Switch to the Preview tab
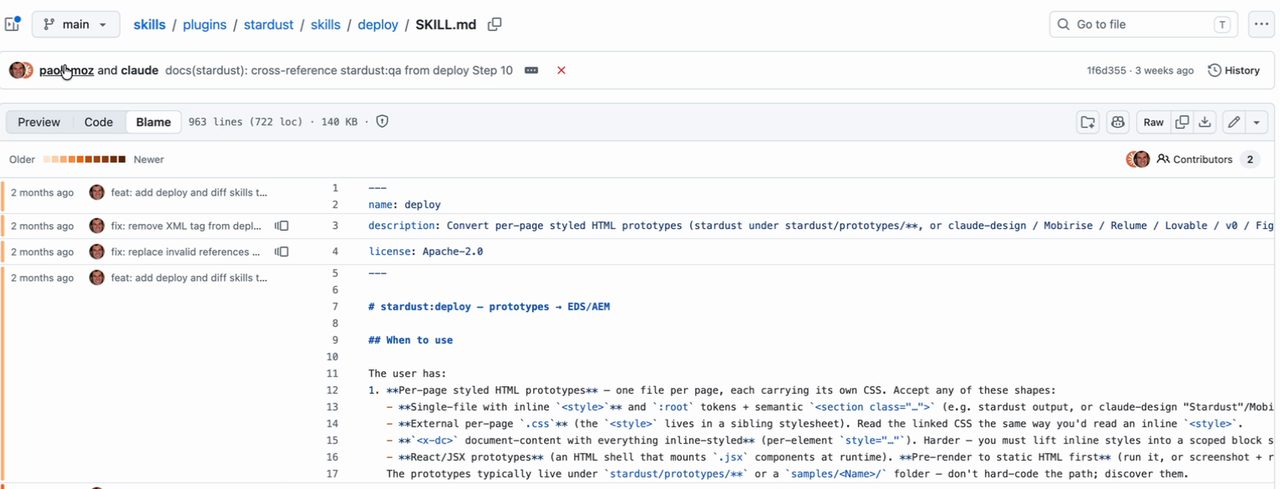1280x489 pixels. click(x=39, y=122)
